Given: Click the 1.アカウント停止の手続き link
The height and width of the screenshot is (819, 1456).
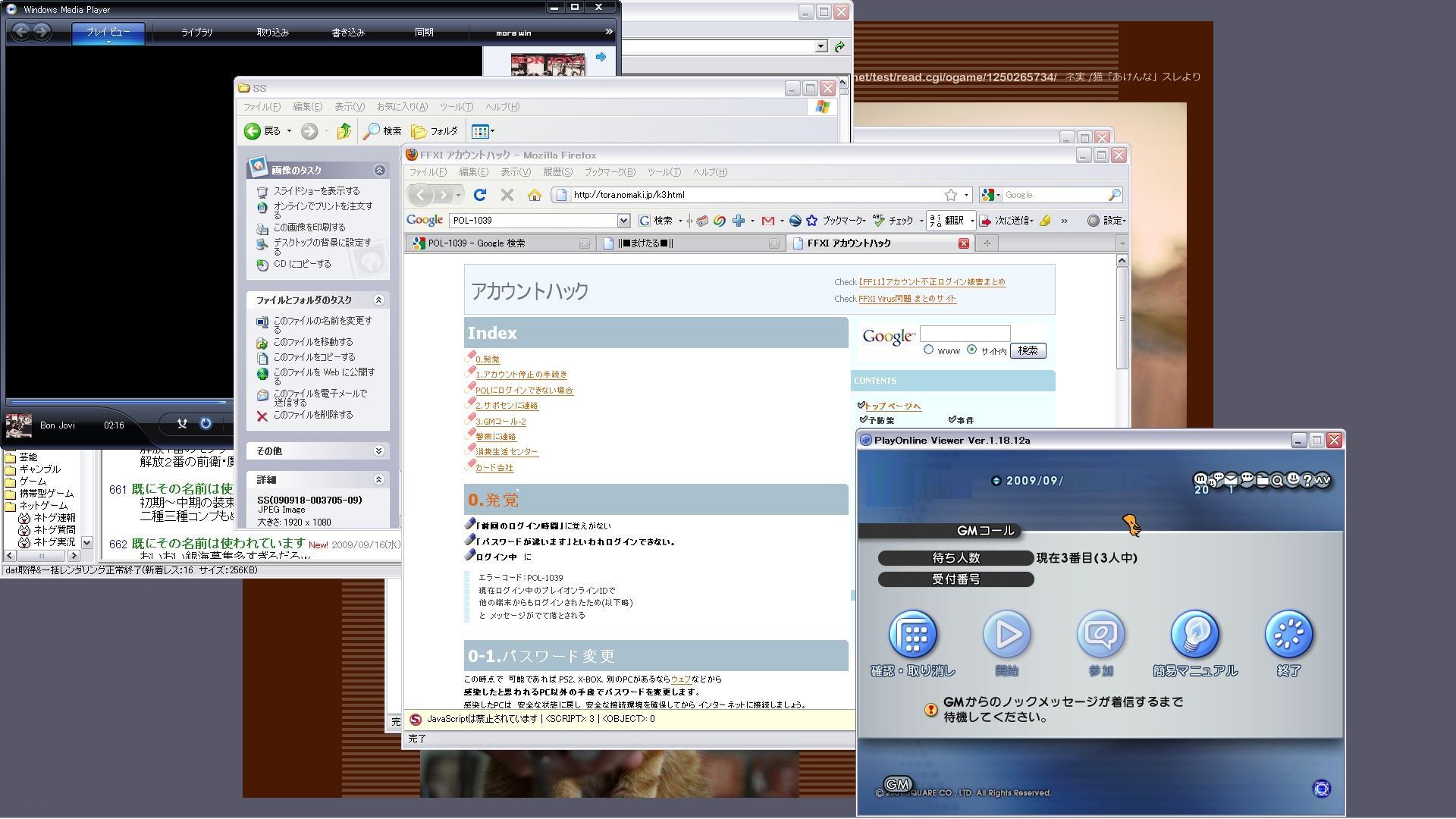Looking at the screenshot, I should (521, 375).
